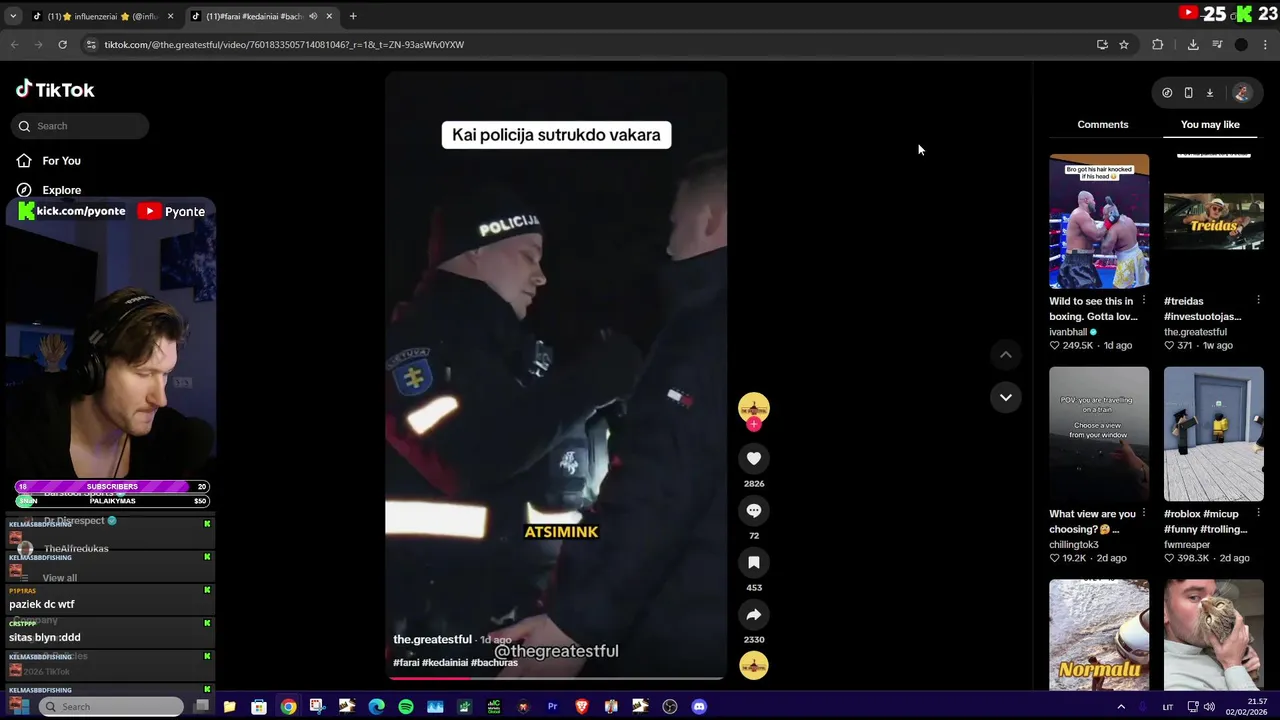Image resolution: width=1280 pixels, height=720 pixels.
Task: Go to the next video arrow
Action: point(1006,397)
